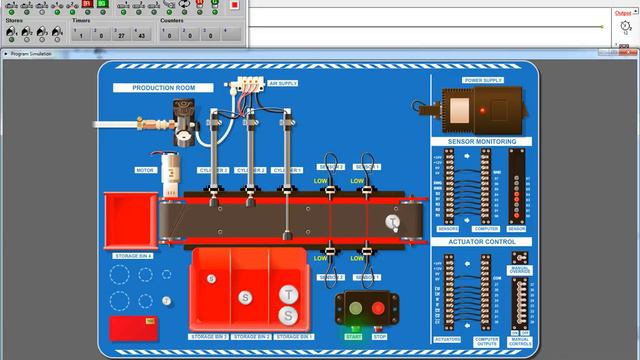This screenshot has width=640, height=360.
Task: Click the green BG button icon in toolbar
Action: (102, 4)
